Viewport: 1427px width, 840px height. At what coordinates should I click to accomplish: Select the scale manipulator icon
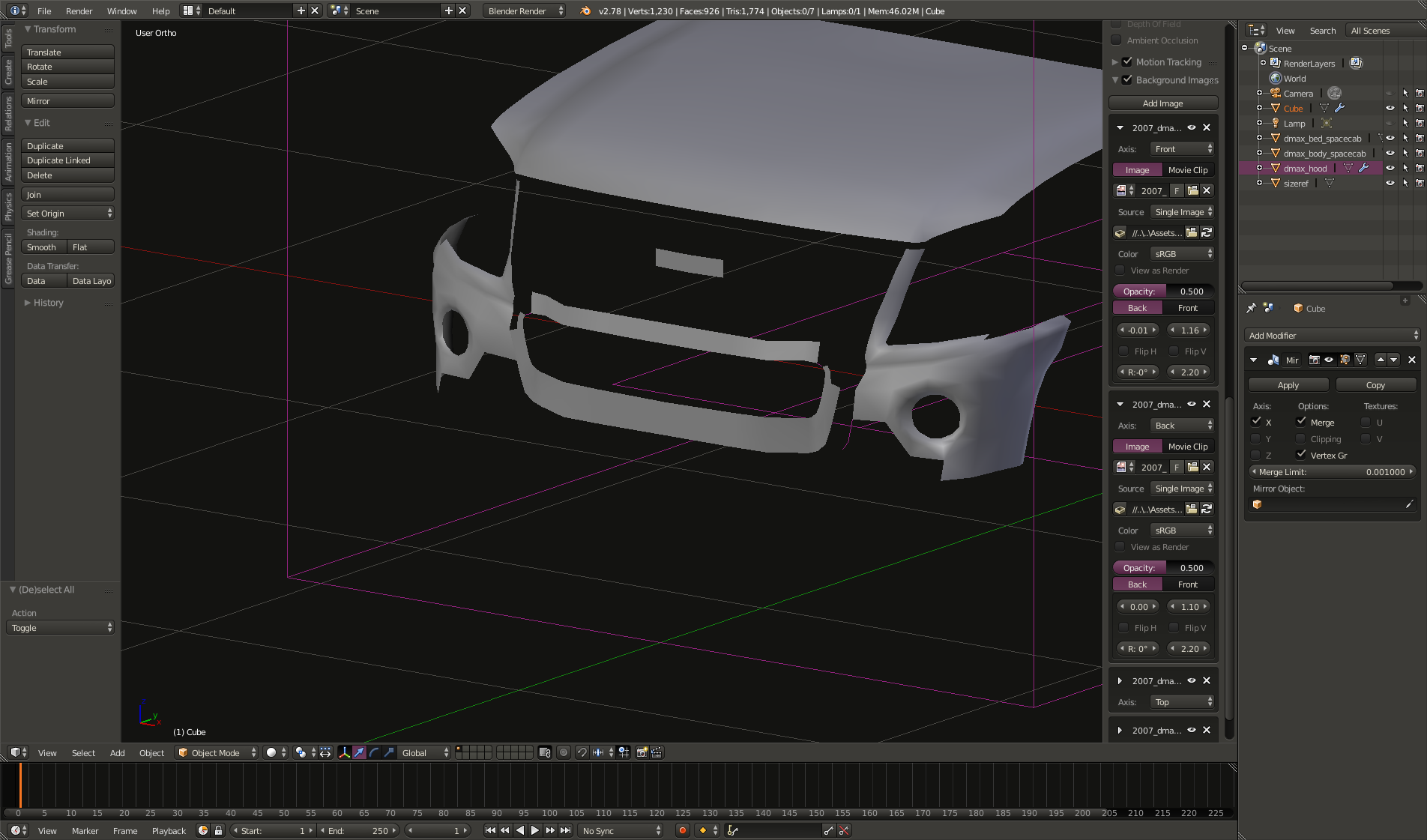click(389, 752)
